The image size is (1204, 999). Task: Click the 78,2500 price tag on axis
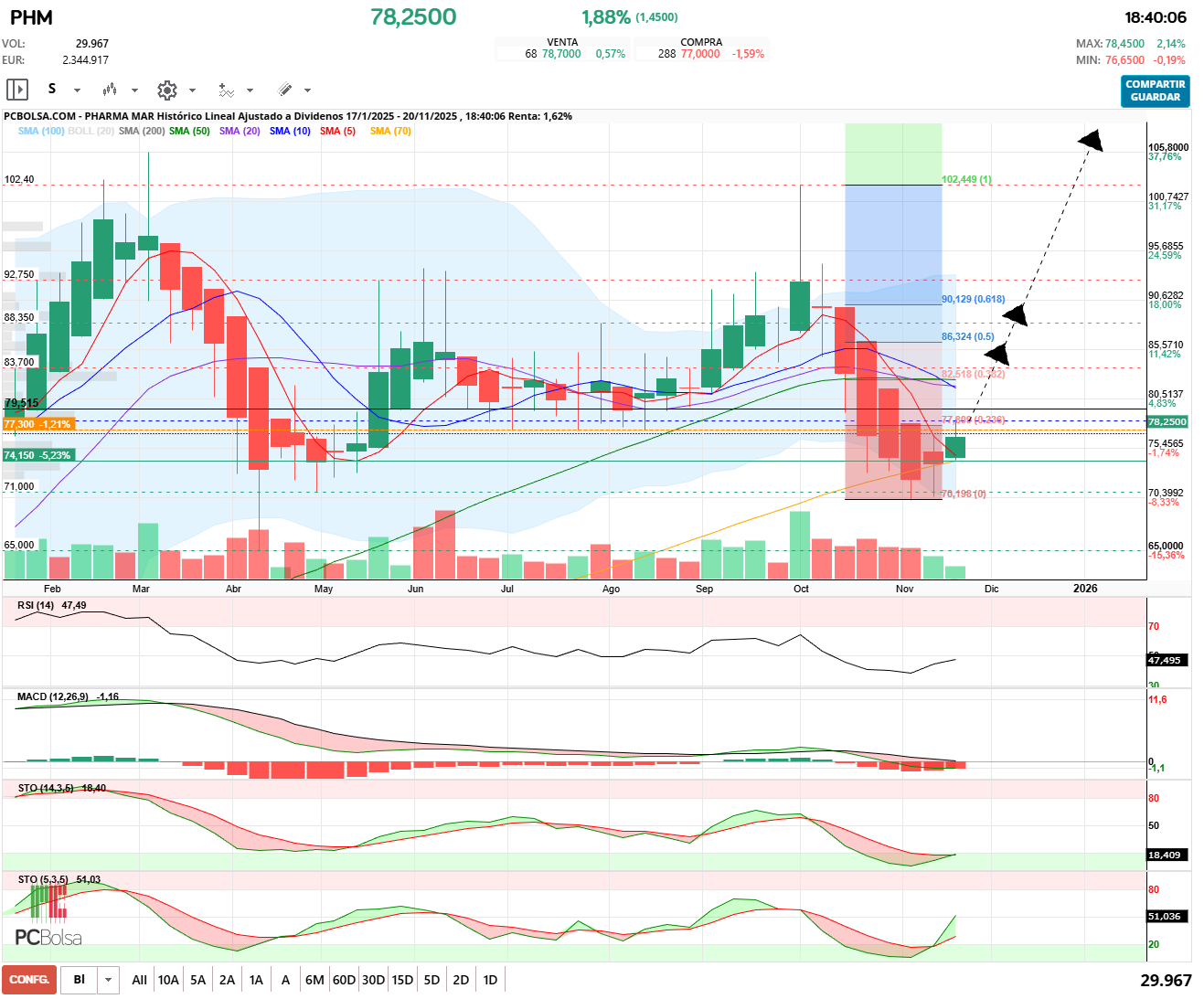[1167, 421]
